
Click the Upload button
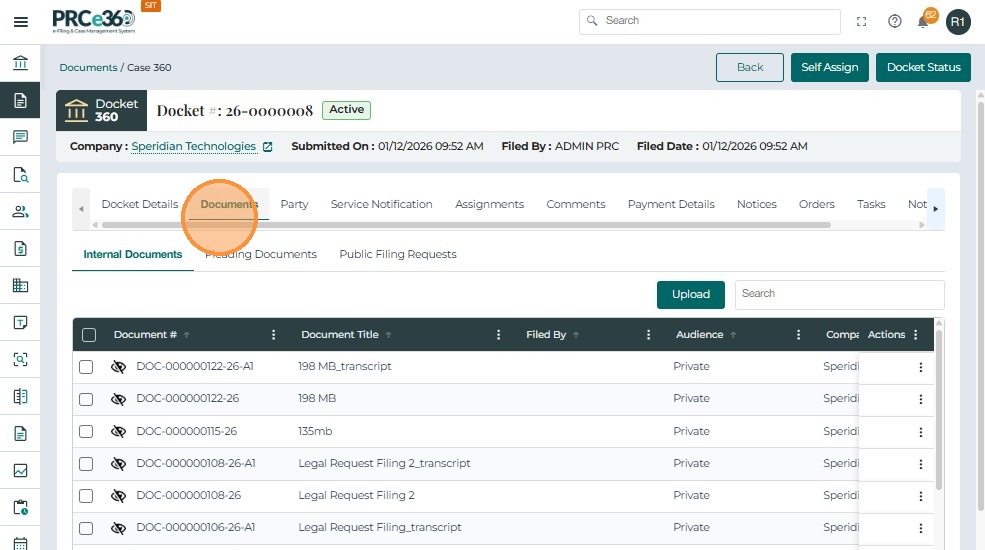click(690, 294)
